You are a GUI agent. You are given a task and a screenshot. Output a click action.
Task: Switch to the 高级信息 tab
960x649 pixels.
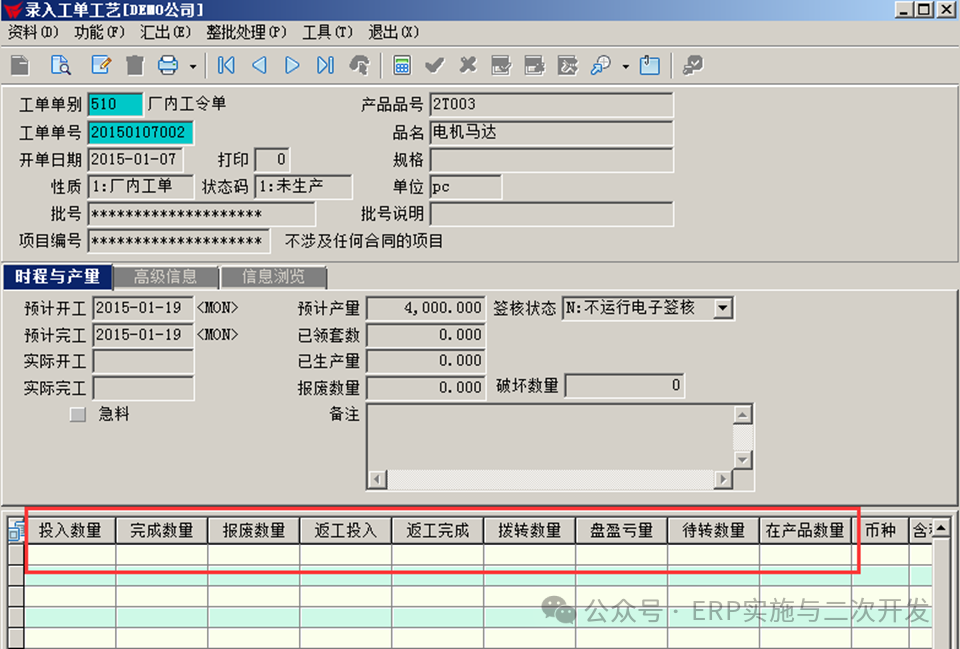click(165, 277)
